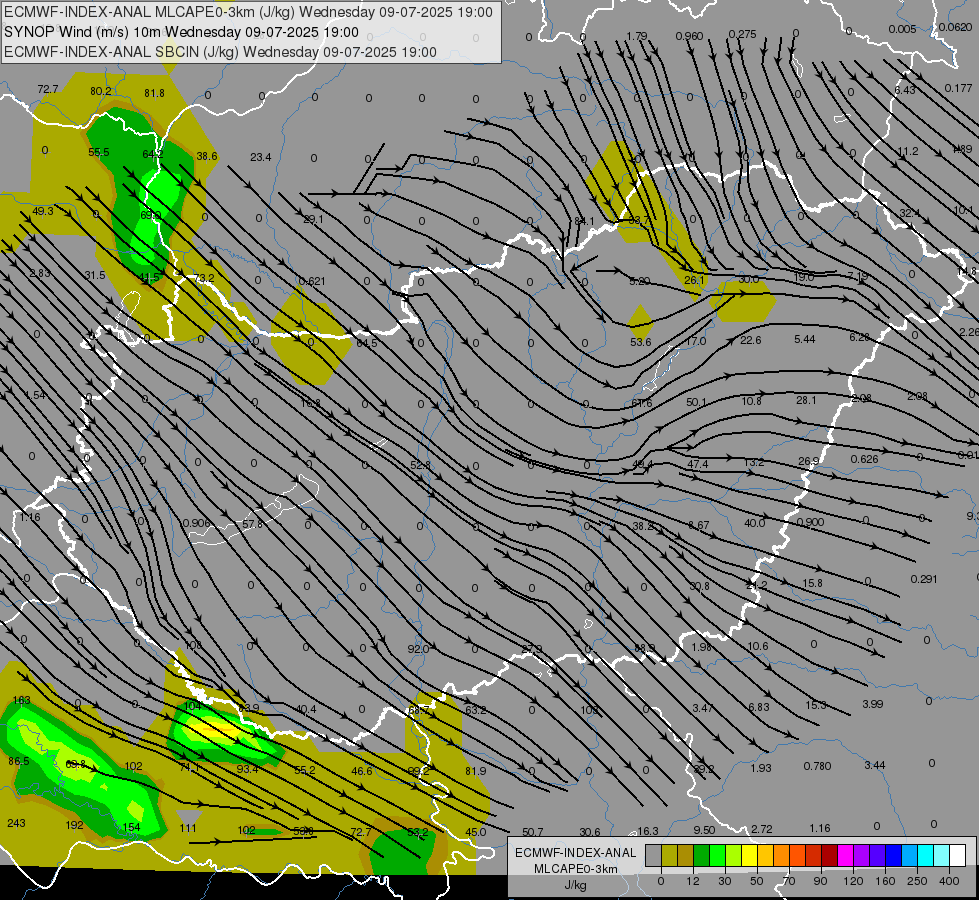The height and width of the screenshot is (900, 979).
Task: Pick the bright green swatch before 30
Action: pos(717,856)
